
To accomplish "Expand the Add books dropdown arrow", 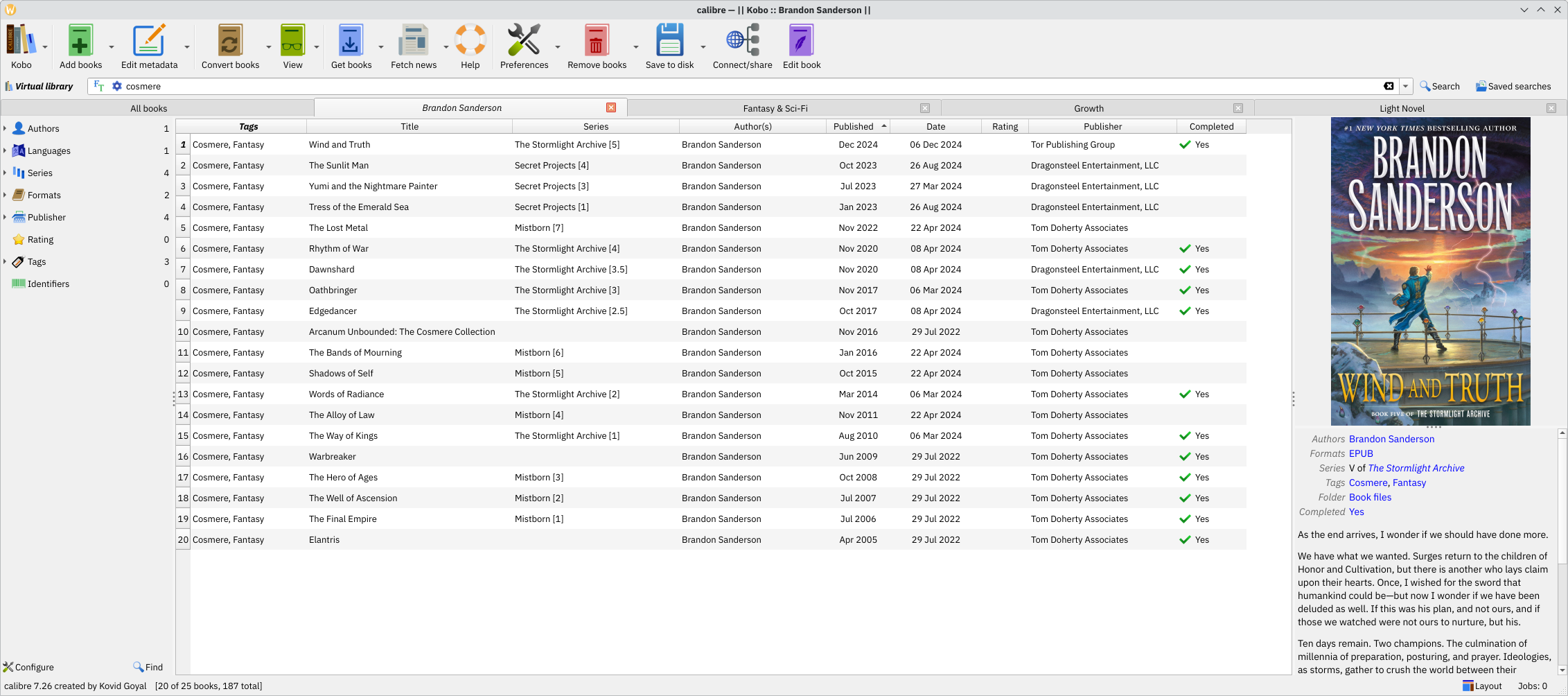I will point(112,47).
